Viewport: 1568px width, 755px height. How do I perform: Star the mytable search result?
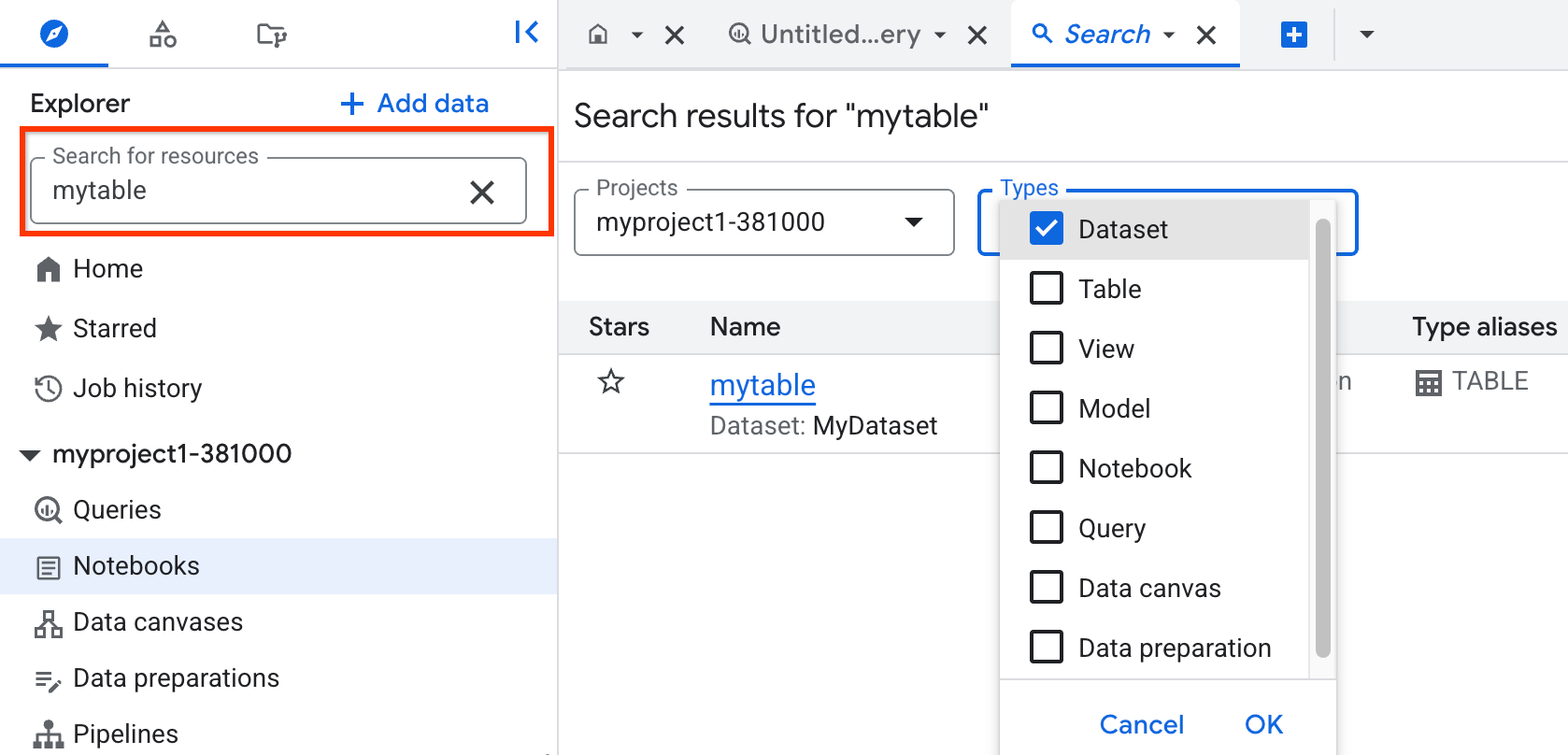[x=611, y=382]
